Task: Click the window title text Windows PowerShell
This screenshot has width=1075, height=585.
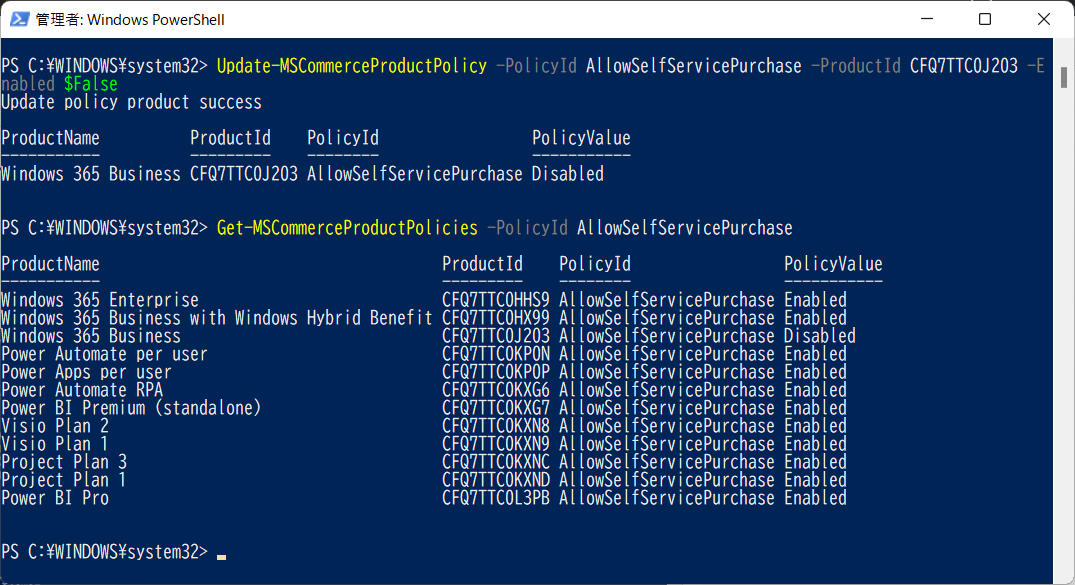Action: (156, 20)
